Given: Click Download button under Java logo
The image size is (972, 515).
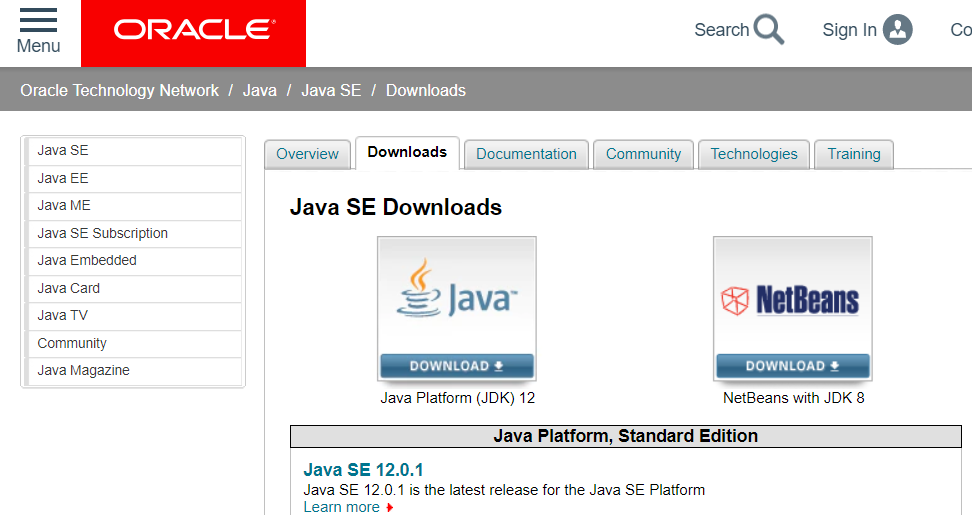Looking at the screenshot, I should pyautogui.click(x=457, y=366).
